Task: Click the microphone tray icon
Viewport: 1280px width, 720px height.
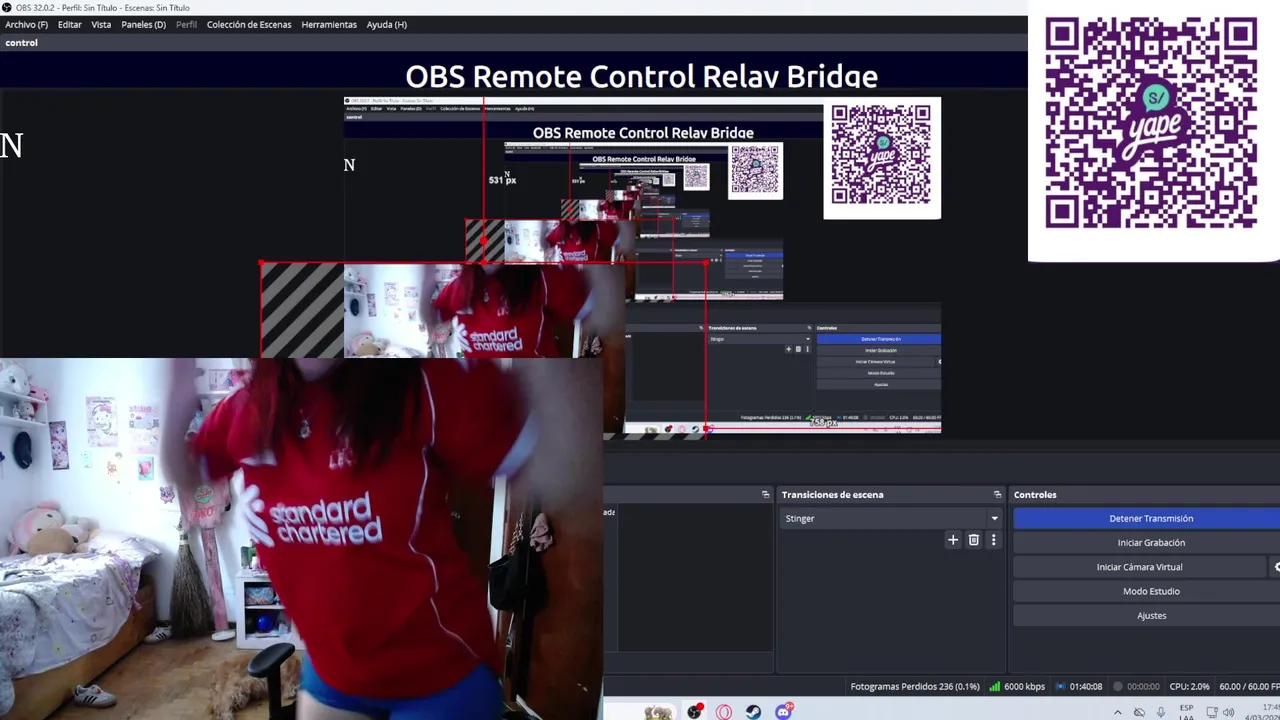Action: 1161,713
